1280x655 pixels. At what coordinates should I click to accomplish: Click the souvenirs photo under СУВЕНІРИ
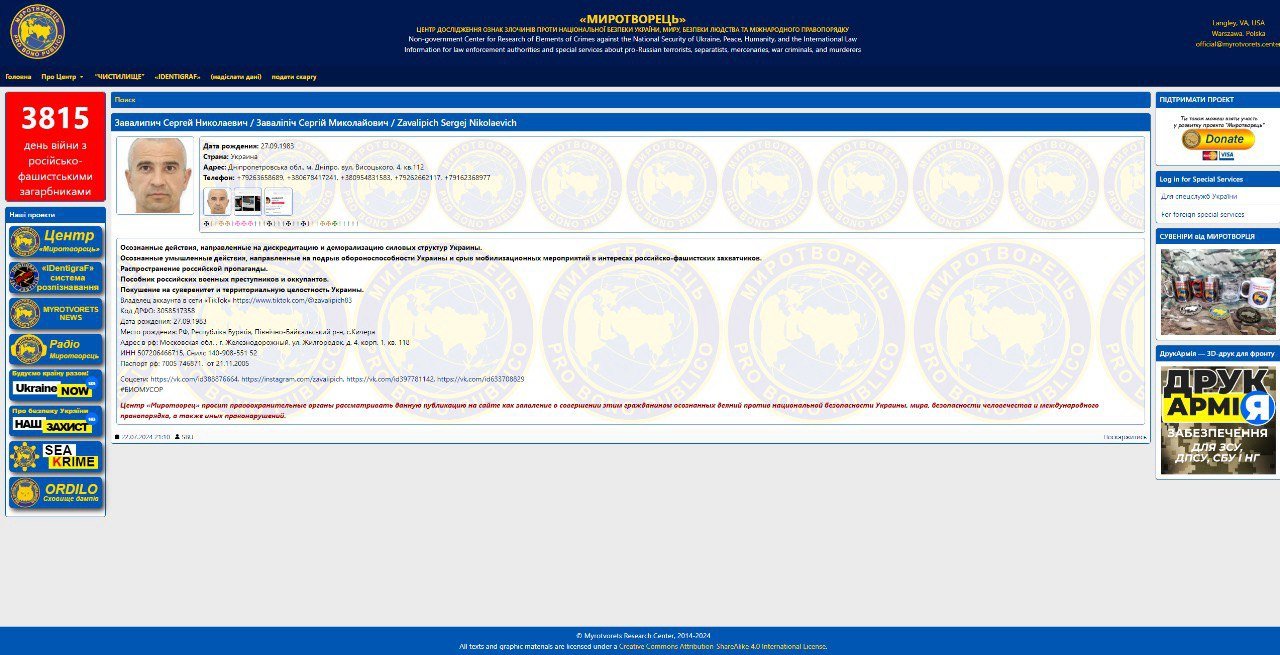[1217, 291]
